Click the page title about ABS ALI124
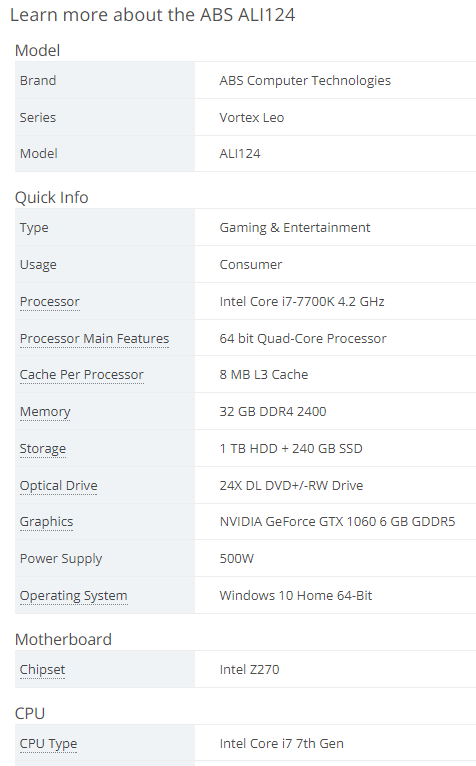The width and height of the screenshot is (476, 766). (x=152, y=15)
